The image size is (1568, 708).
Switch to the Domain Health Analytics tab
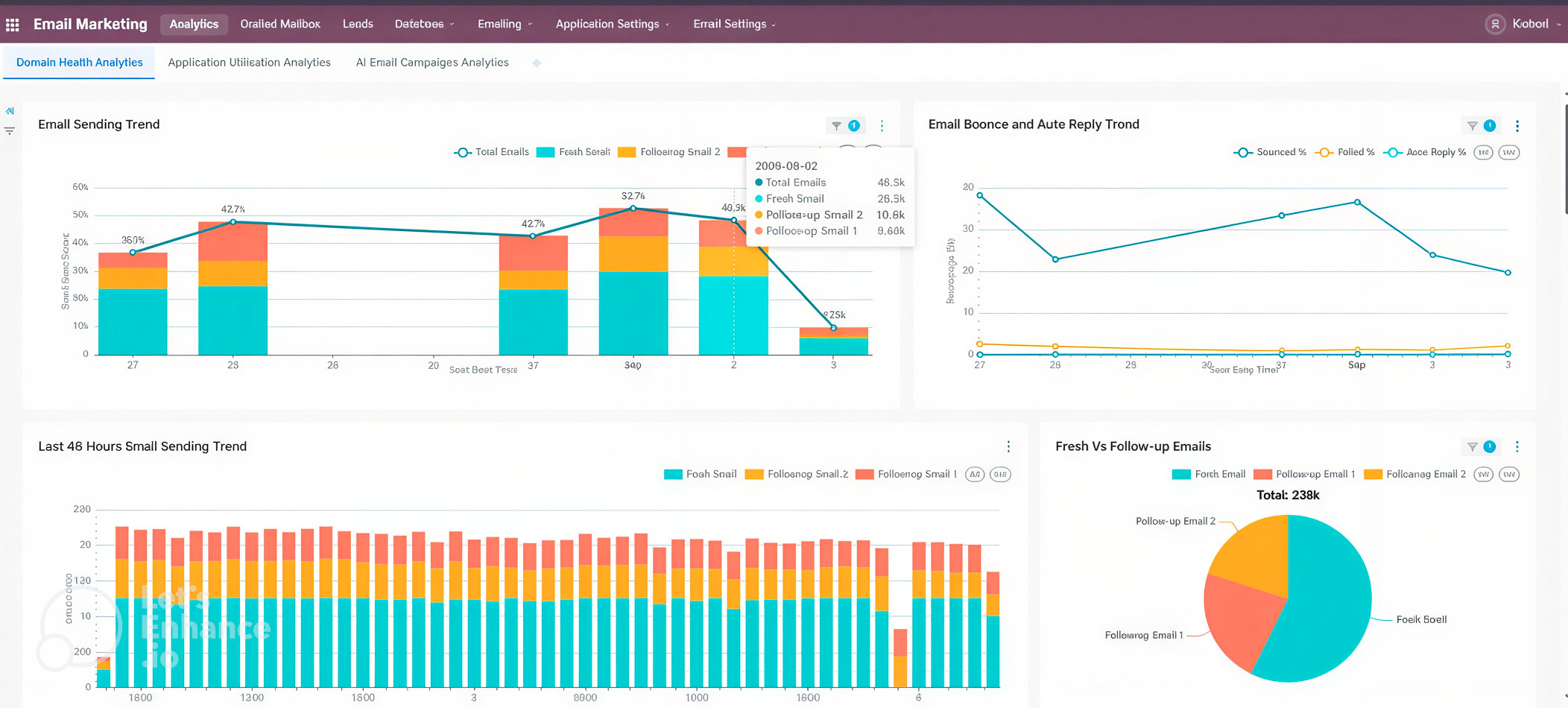click(x=79, y=63)
